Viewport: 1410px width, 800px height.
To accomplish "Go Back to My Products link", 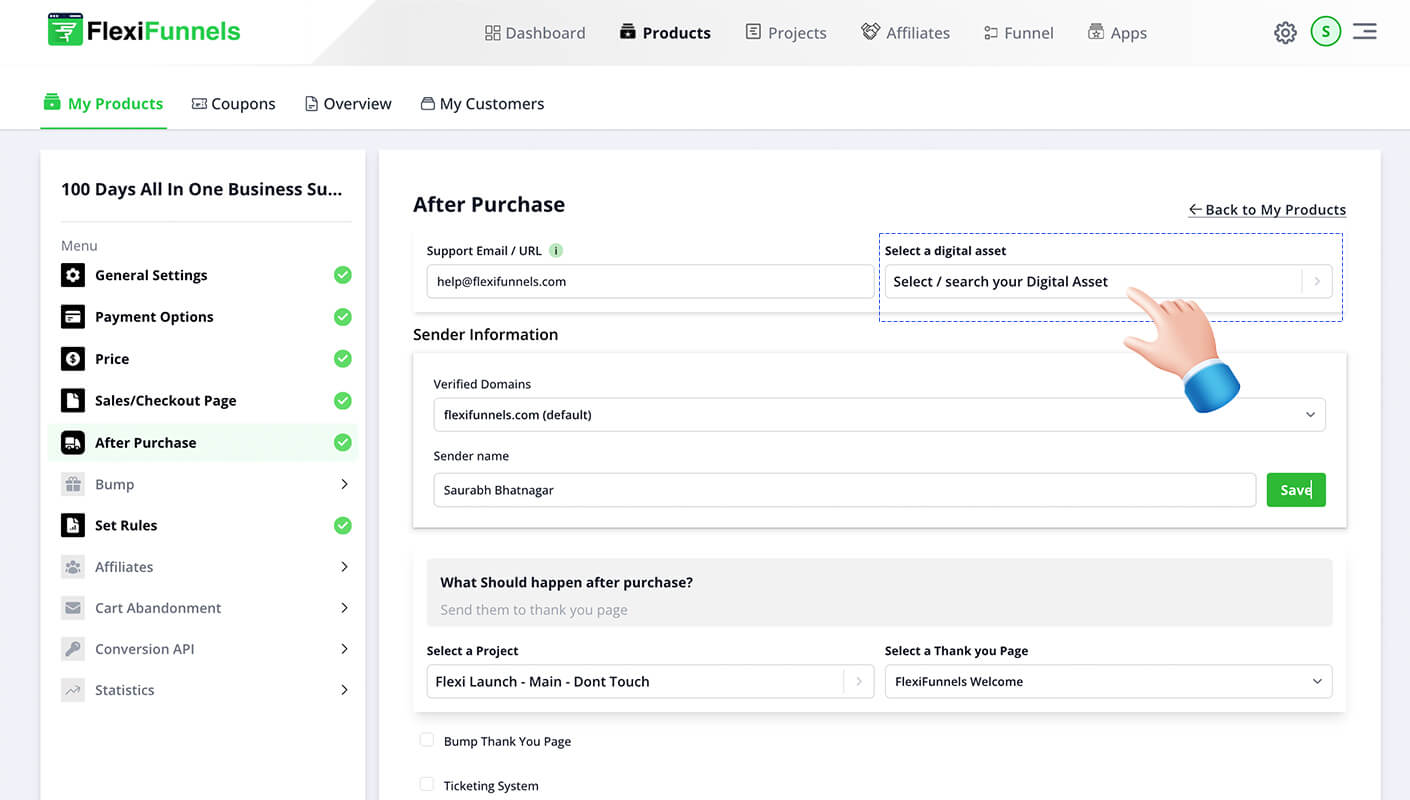I will pos(1266,210).
